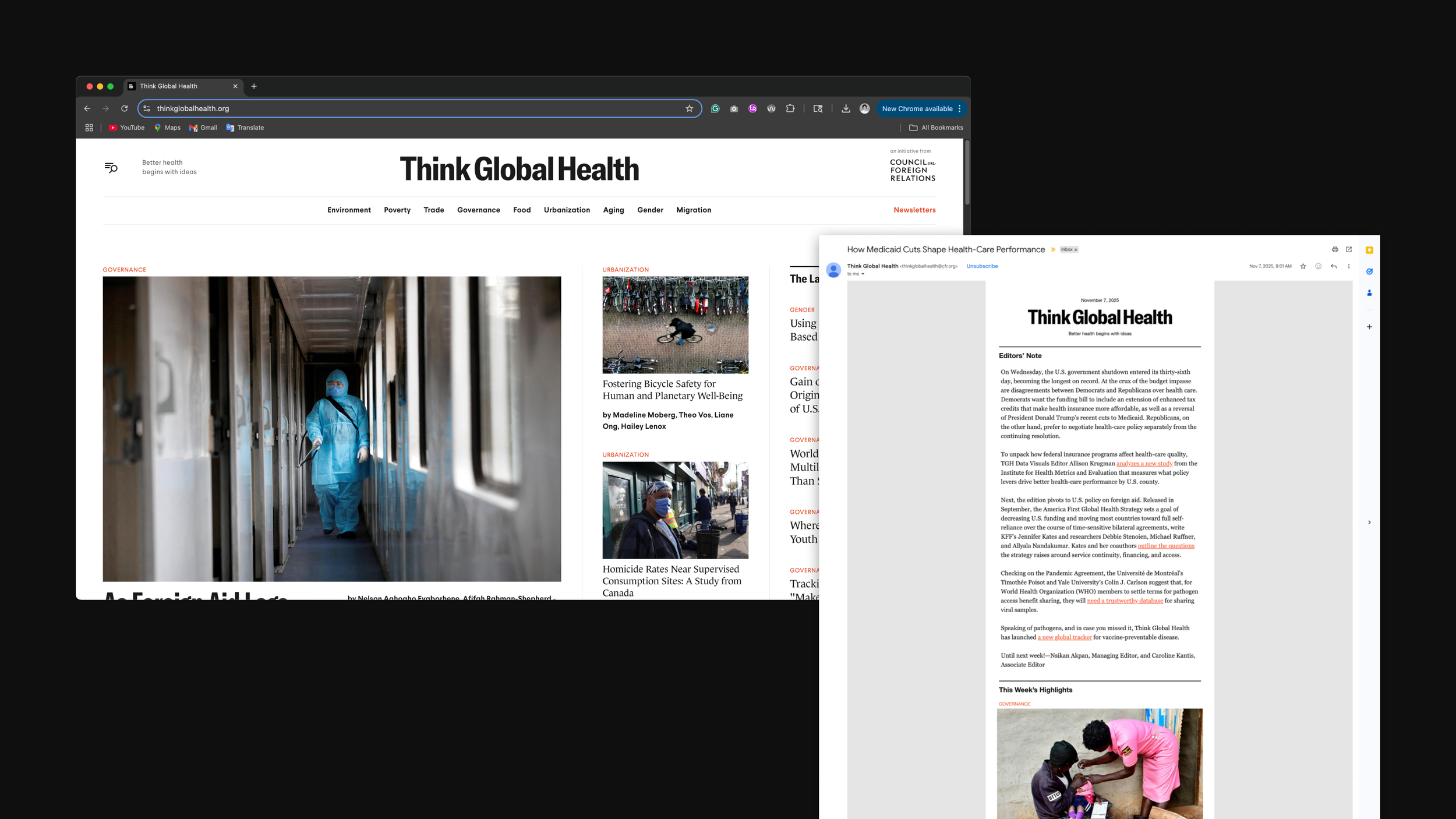Open the Newsletters link

[x=914, y=210]
